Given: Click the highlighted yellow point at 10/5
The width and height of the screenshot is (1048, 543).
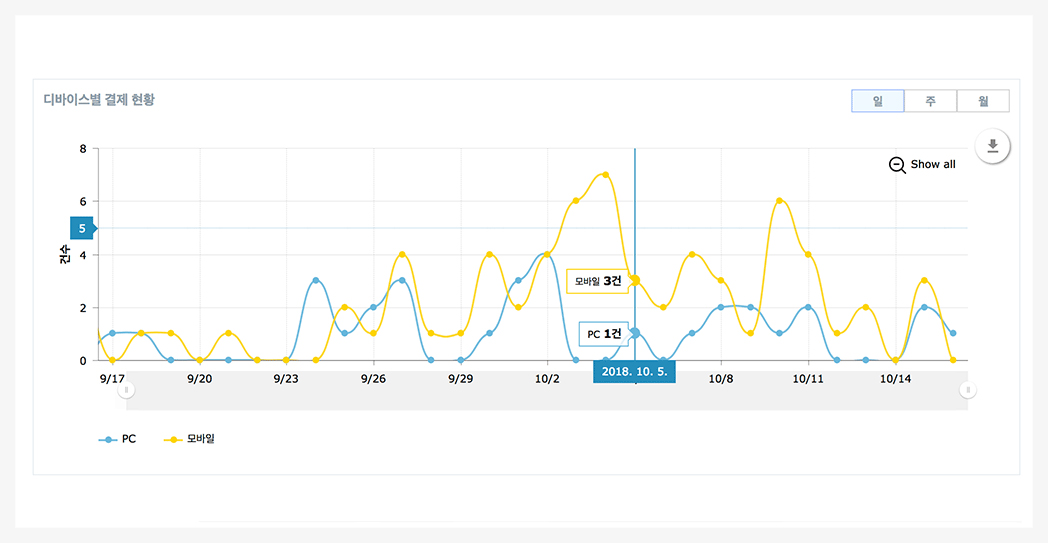Looking at the screenshot, I should pyautogui.click(x=635, y=280).
